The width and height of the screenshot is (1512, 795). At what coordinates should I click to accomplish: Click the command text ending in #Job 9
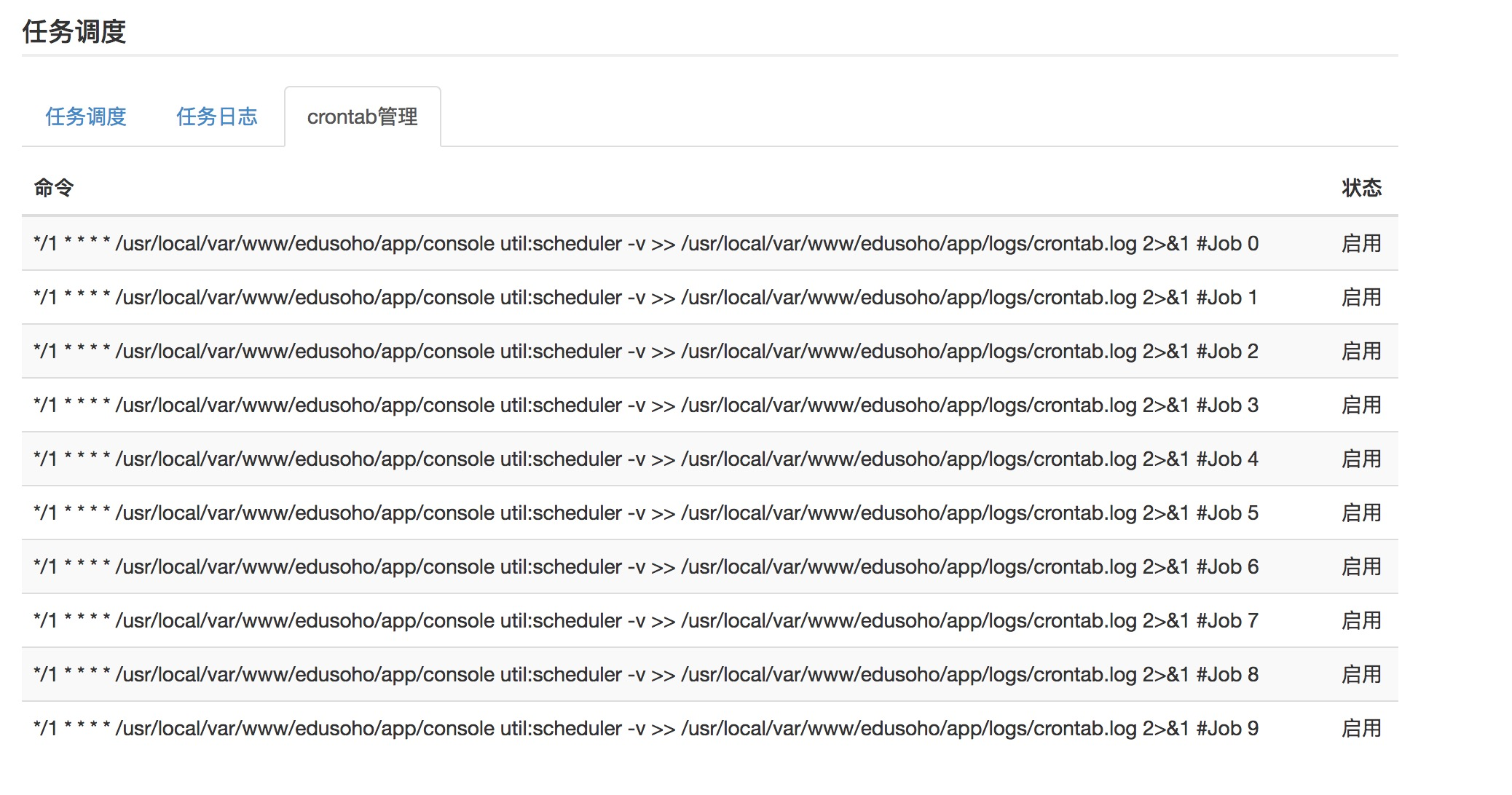point(646,728)
